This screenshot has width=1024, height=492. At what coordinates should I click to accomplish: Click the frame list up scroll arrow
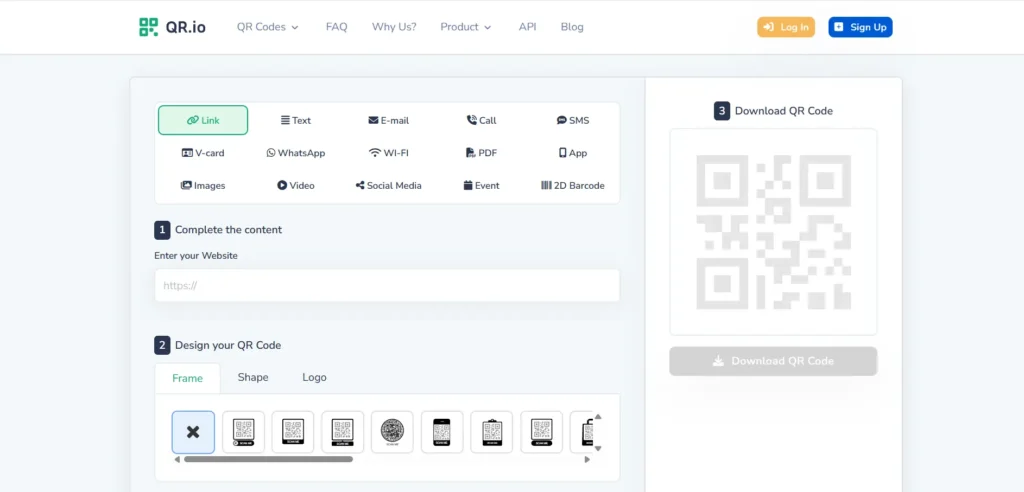[x=598, y=416]
